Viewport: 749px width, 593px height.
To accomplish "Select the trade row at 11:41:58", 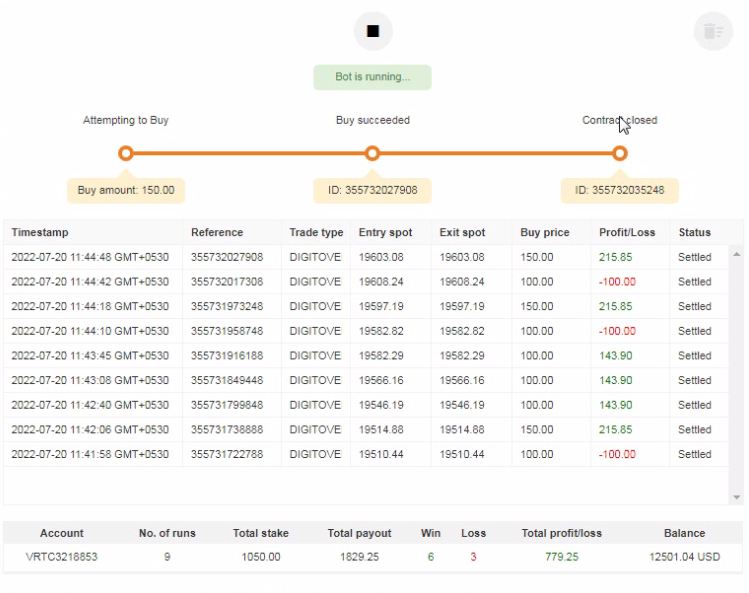I will click(x=90, y=454).
